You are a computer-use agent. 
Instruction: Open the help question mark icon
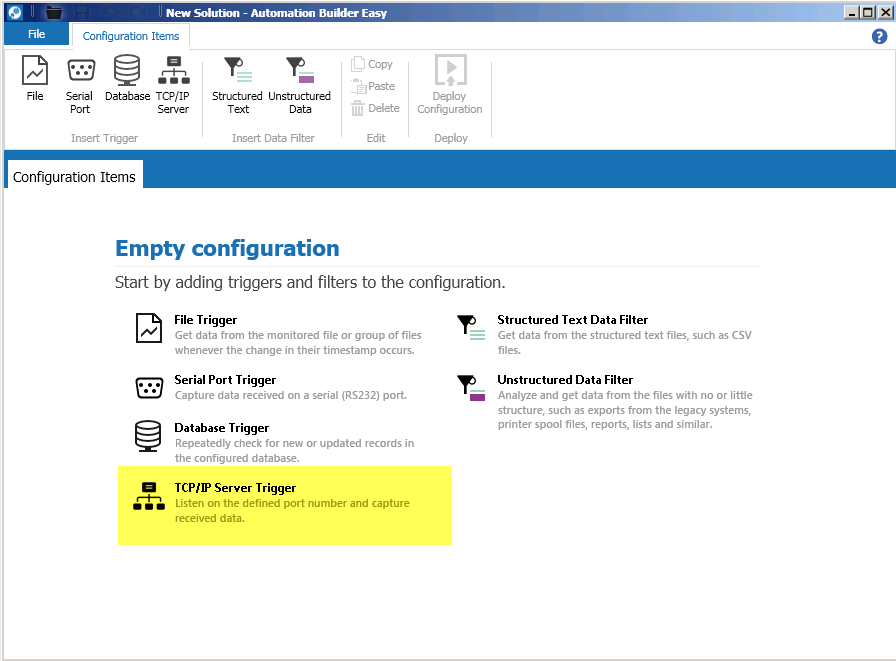[x=880, y=36]
